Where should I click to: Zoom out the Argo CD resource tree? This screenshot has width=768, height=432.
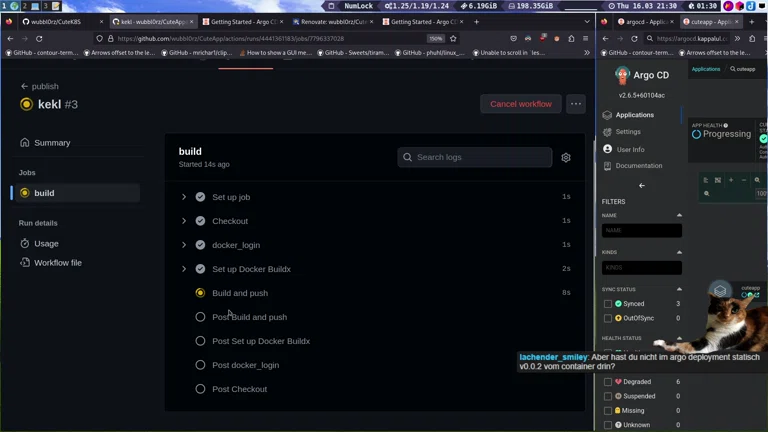[744, 180]
